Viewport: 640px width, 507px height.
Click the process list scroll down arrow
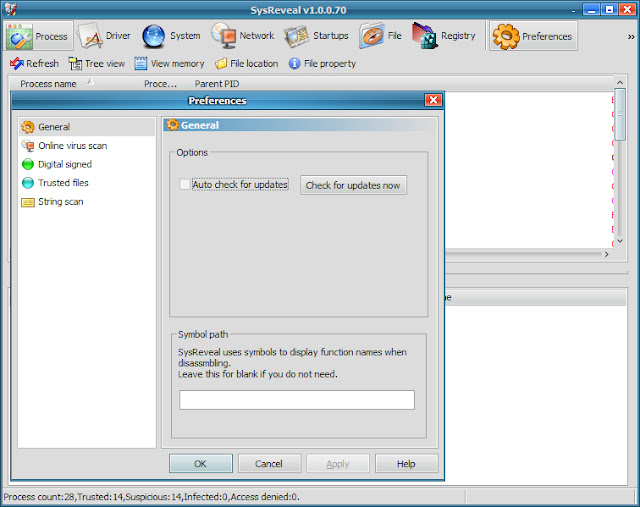[620, 241]
